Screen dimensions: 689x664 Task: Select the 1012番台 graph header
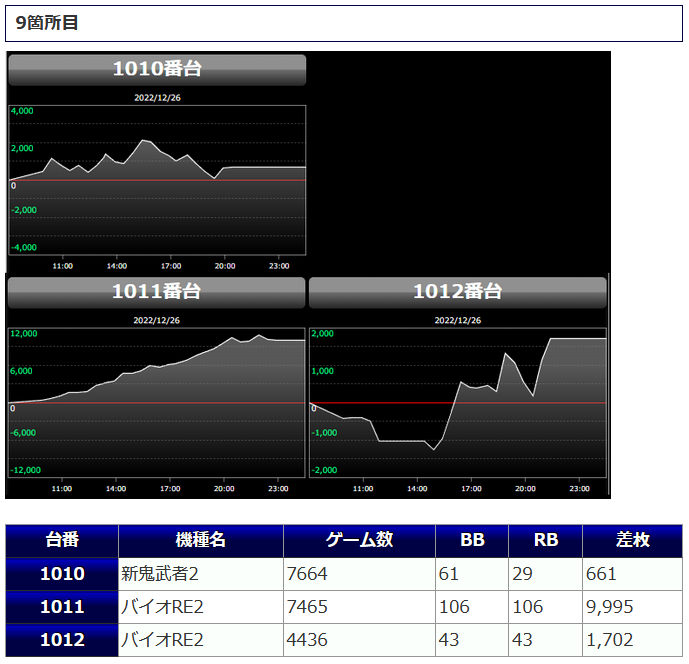tap(457, 293)
